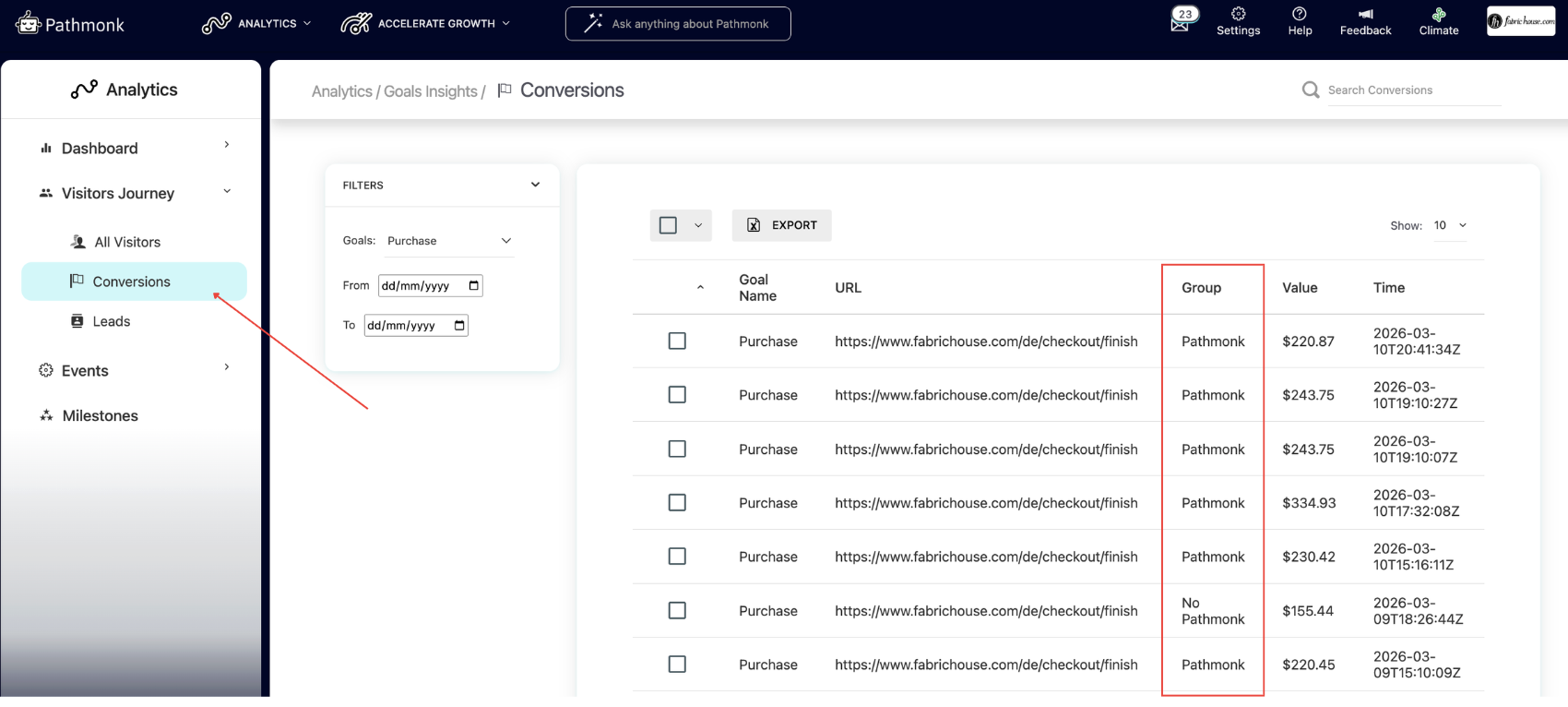Focus the Search Conversions field
The image size is (1568, 707).
pyautogui.click(x=1414, y=90)
